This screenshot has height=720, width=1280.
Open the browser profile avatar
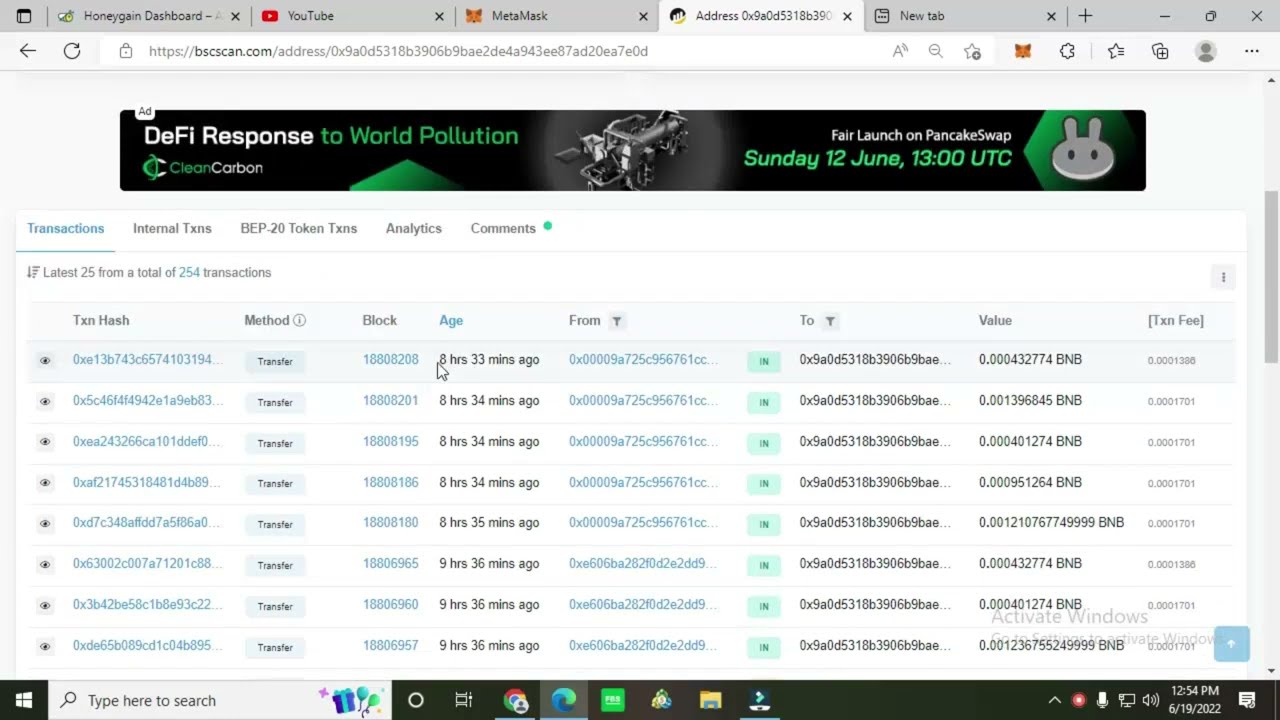[x=1206, y=51]
